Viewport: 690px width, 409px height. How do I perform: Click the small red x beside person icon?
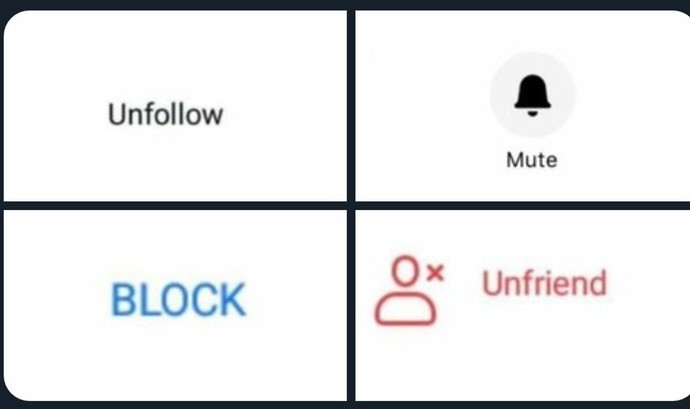(x=436, y=273)
